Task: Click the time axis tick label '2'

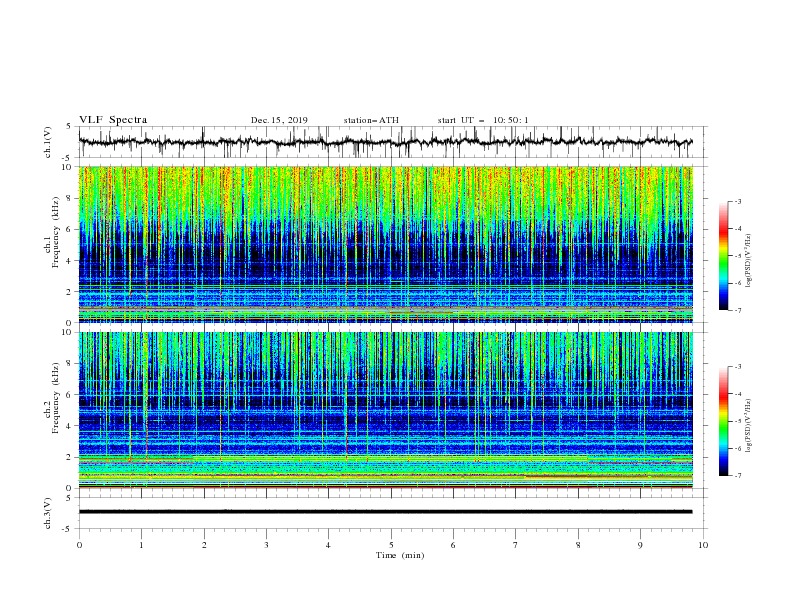Action: pos(204,545)
